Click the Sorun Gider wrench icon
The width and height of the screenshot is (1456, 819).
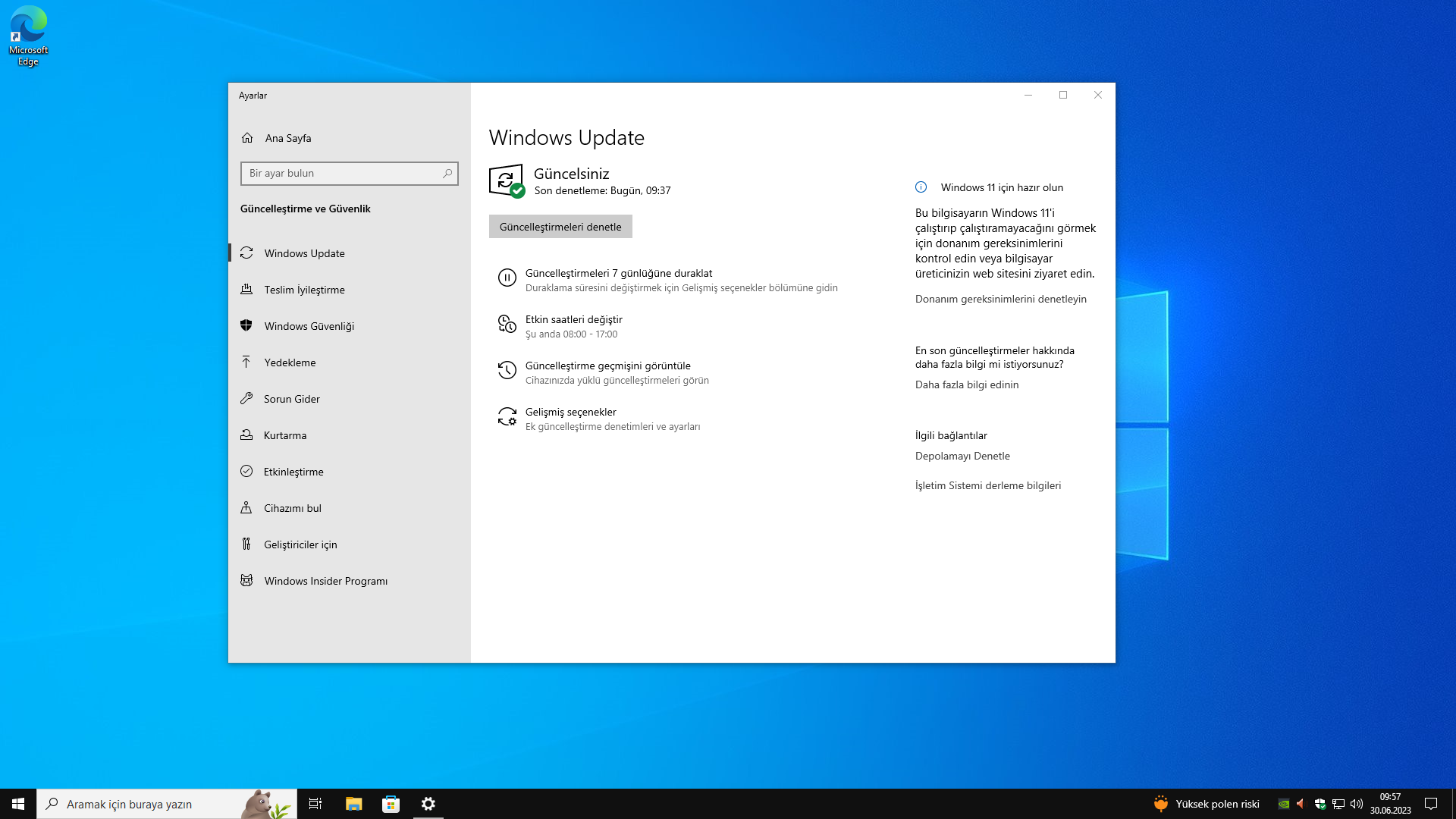pos(246,398)
